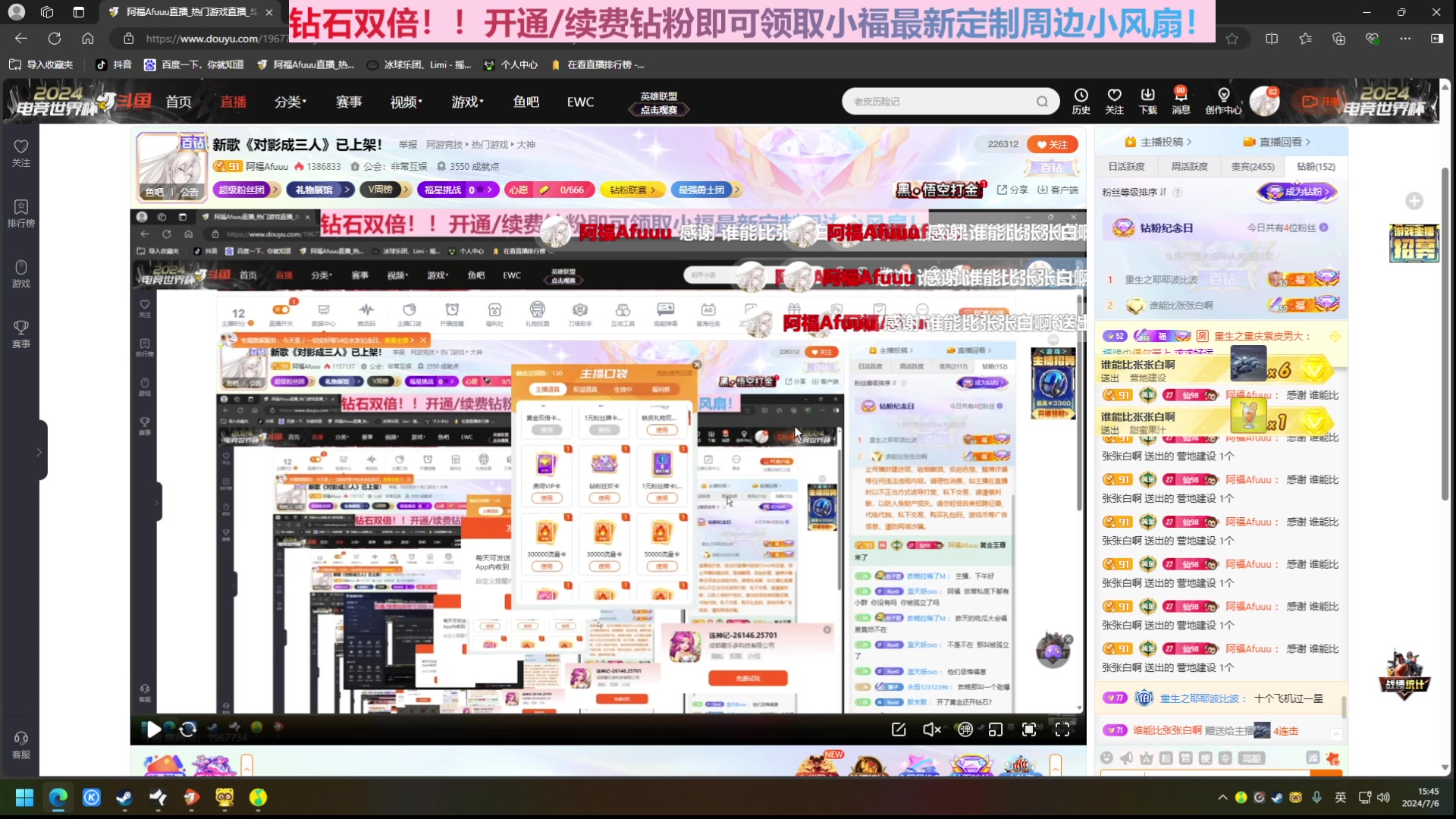Expand the left bottom activity bar arrow
The height and width of the screenshot is (819, 1456).
coord(246,767)
